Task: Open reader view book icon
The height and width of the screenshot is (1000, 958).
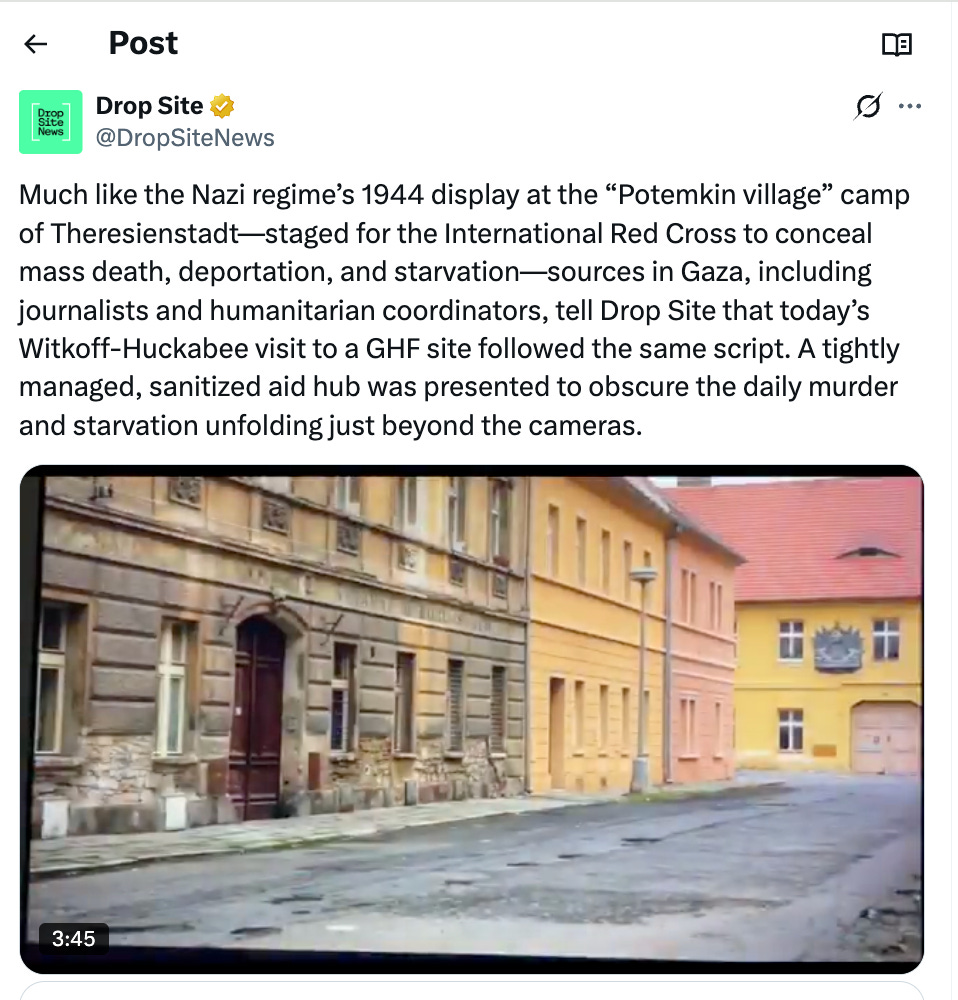Action: pyautogui.click(x=897, y=45)
